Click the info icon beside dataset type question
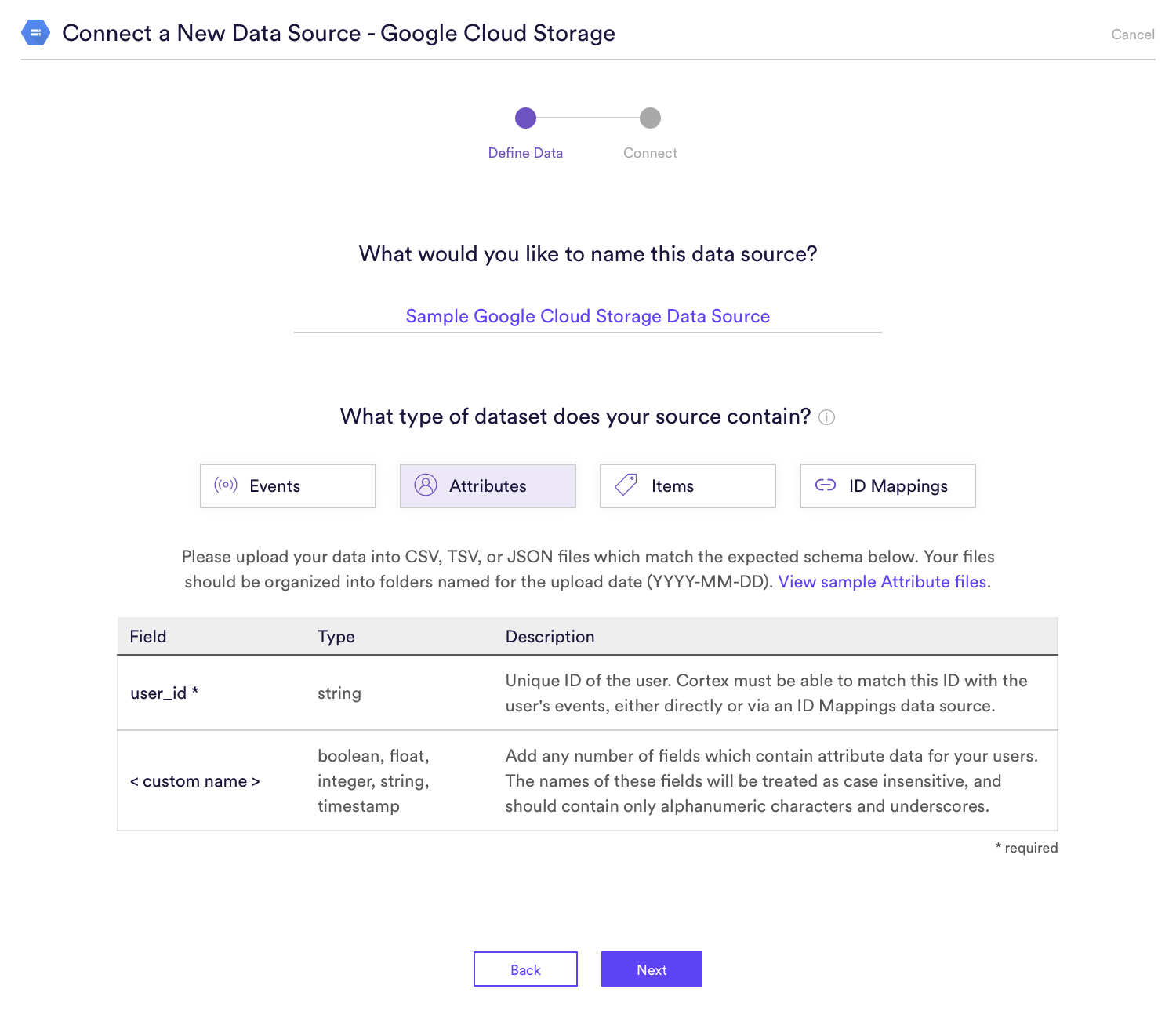This screenshot has height=1029, width=1176. [826, 417]
